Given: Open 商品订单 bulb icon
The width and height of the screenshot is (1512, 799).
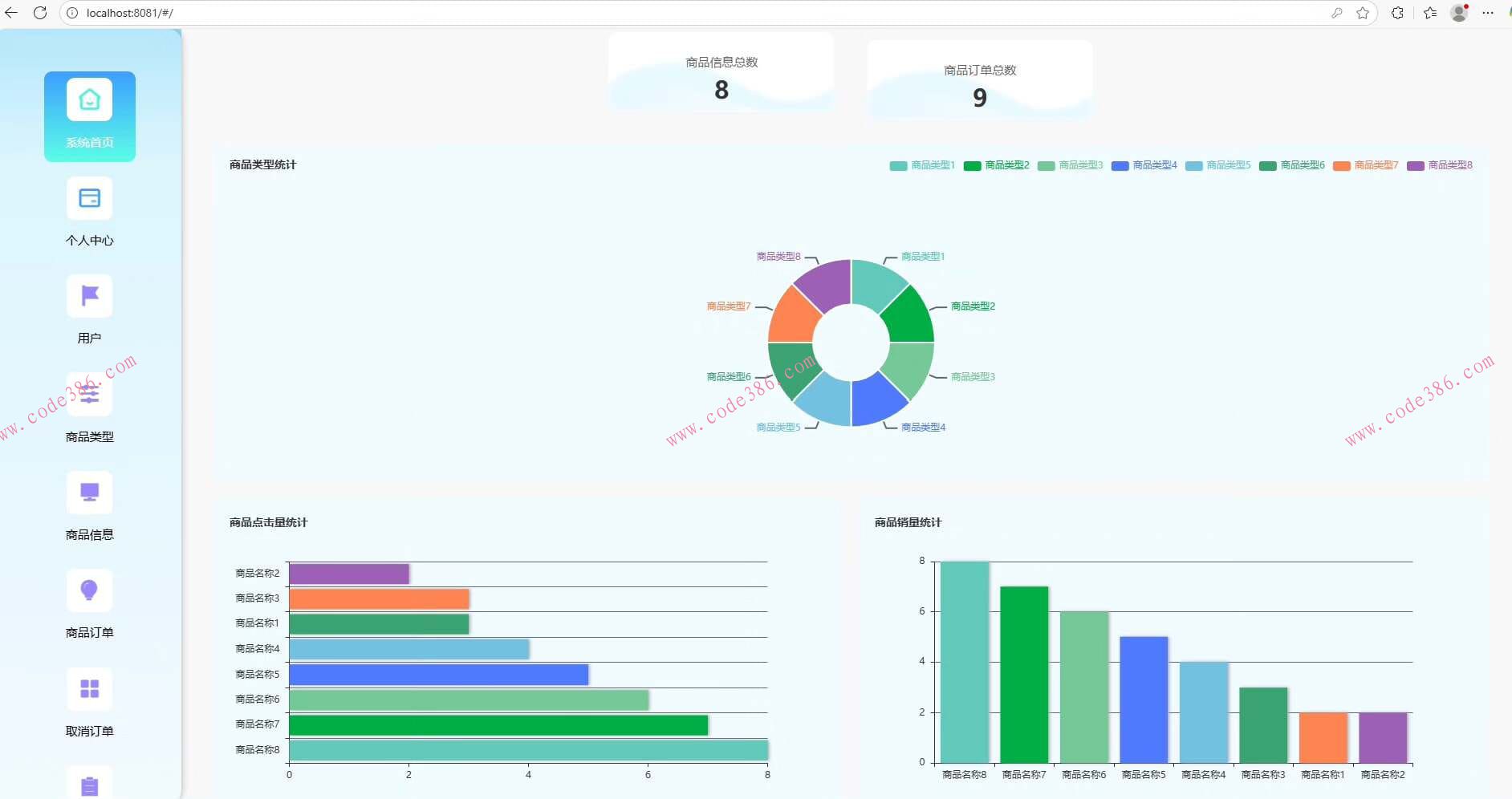Looking at the screenshot, I should point(90,590).
